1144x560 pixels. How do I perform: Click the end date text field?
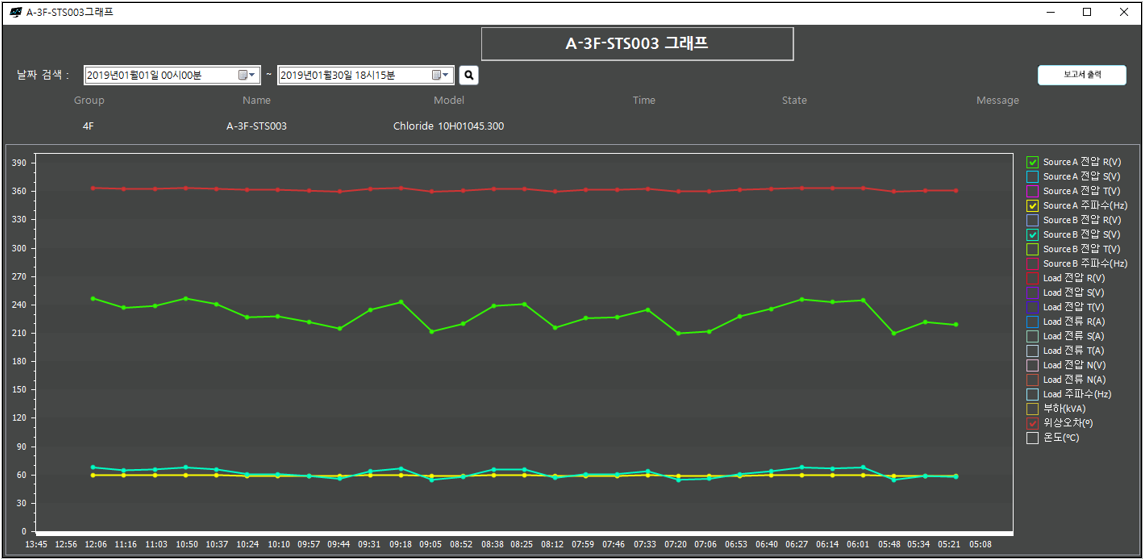(x=352, y=75)
